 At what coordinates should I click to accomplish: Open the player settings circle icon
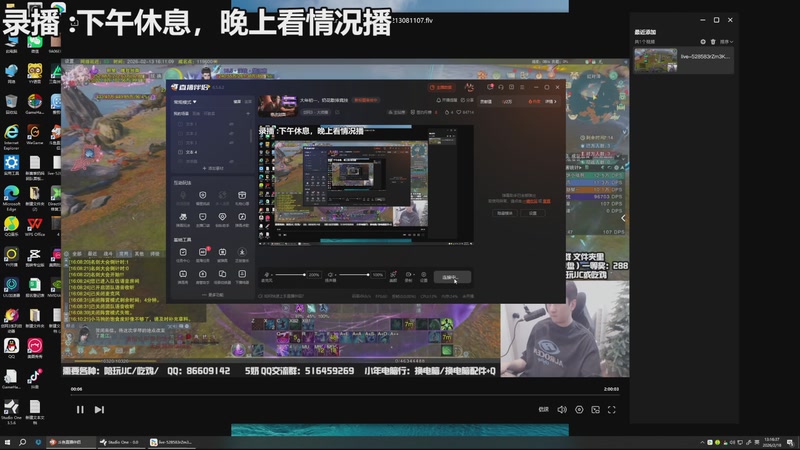pos(579,410)
